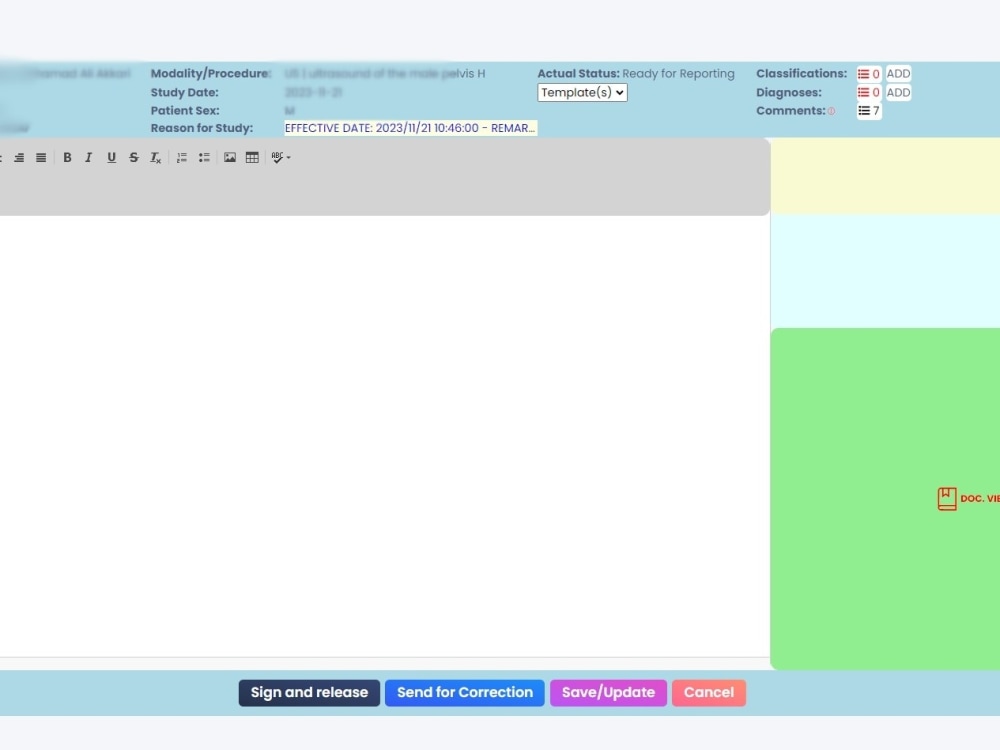This screenshot has width=1000, height=750.
Task: Send the report for Correction
Action: (x=464, y=692)
